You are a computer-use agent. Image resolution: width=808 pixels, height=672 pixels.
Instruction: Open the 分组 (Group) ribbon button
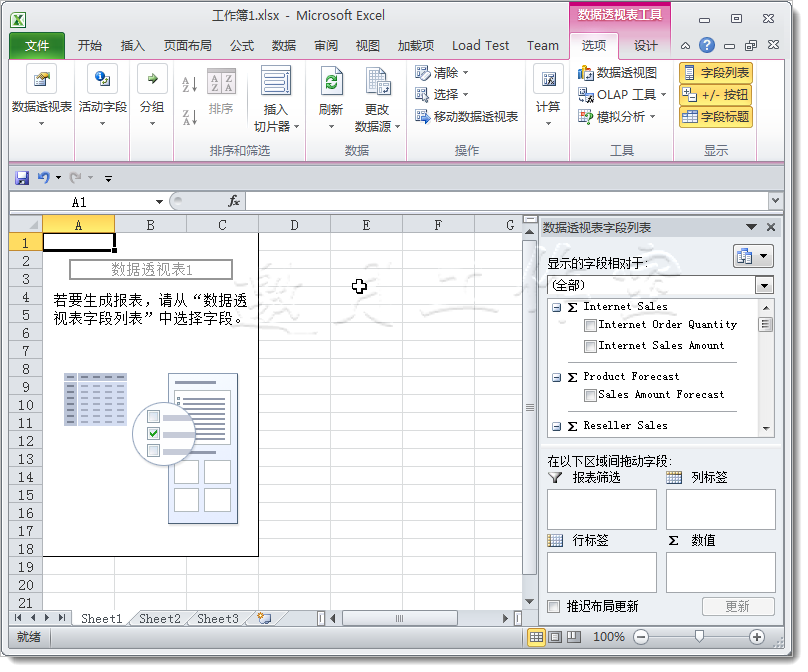[x=152, y=95]
